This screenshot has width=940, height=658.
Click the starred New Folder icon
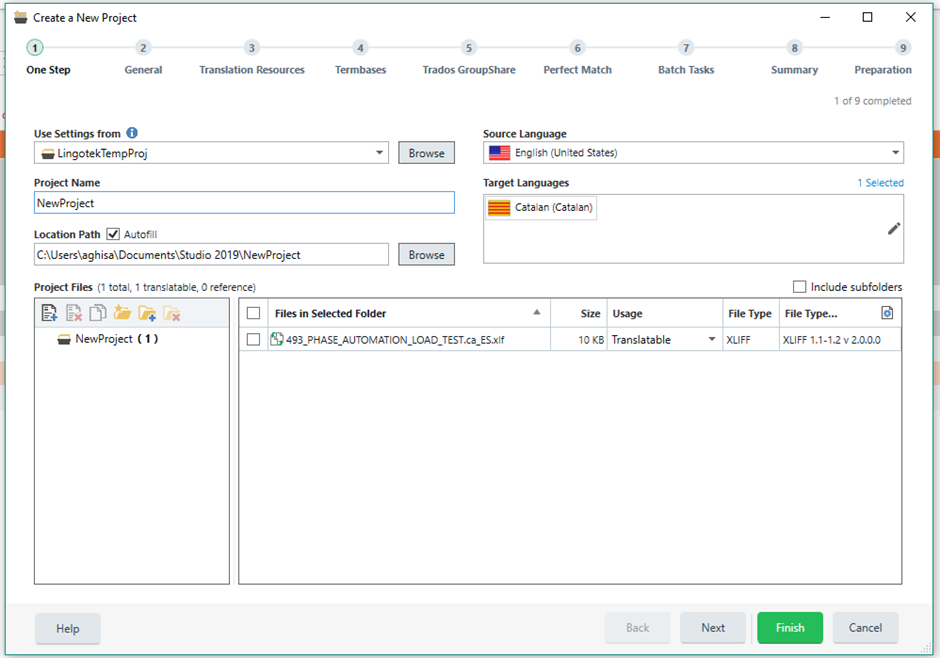click(x=122, y=313)
